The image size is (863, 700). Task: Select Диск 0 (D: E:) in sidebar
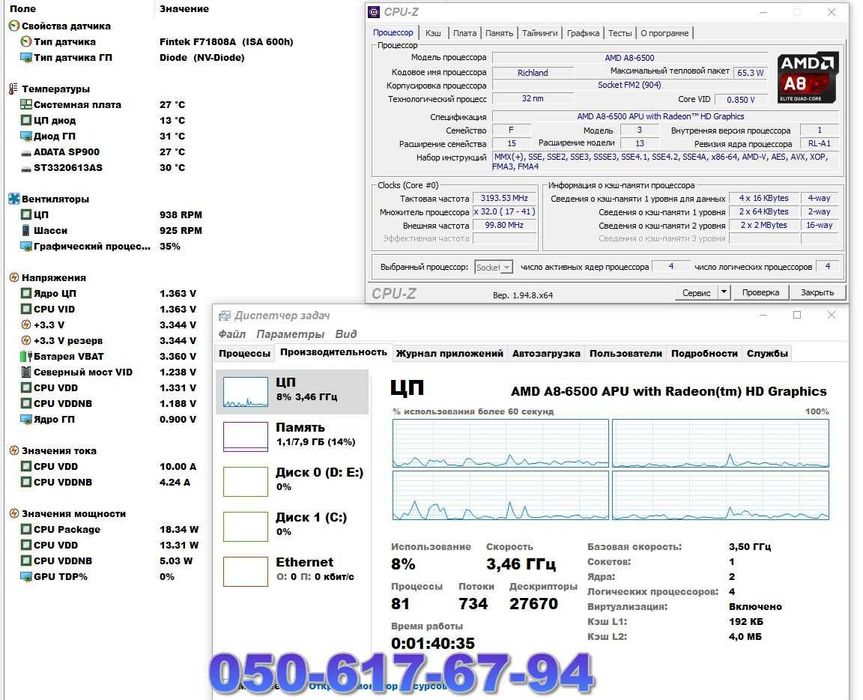click(293, 481)
